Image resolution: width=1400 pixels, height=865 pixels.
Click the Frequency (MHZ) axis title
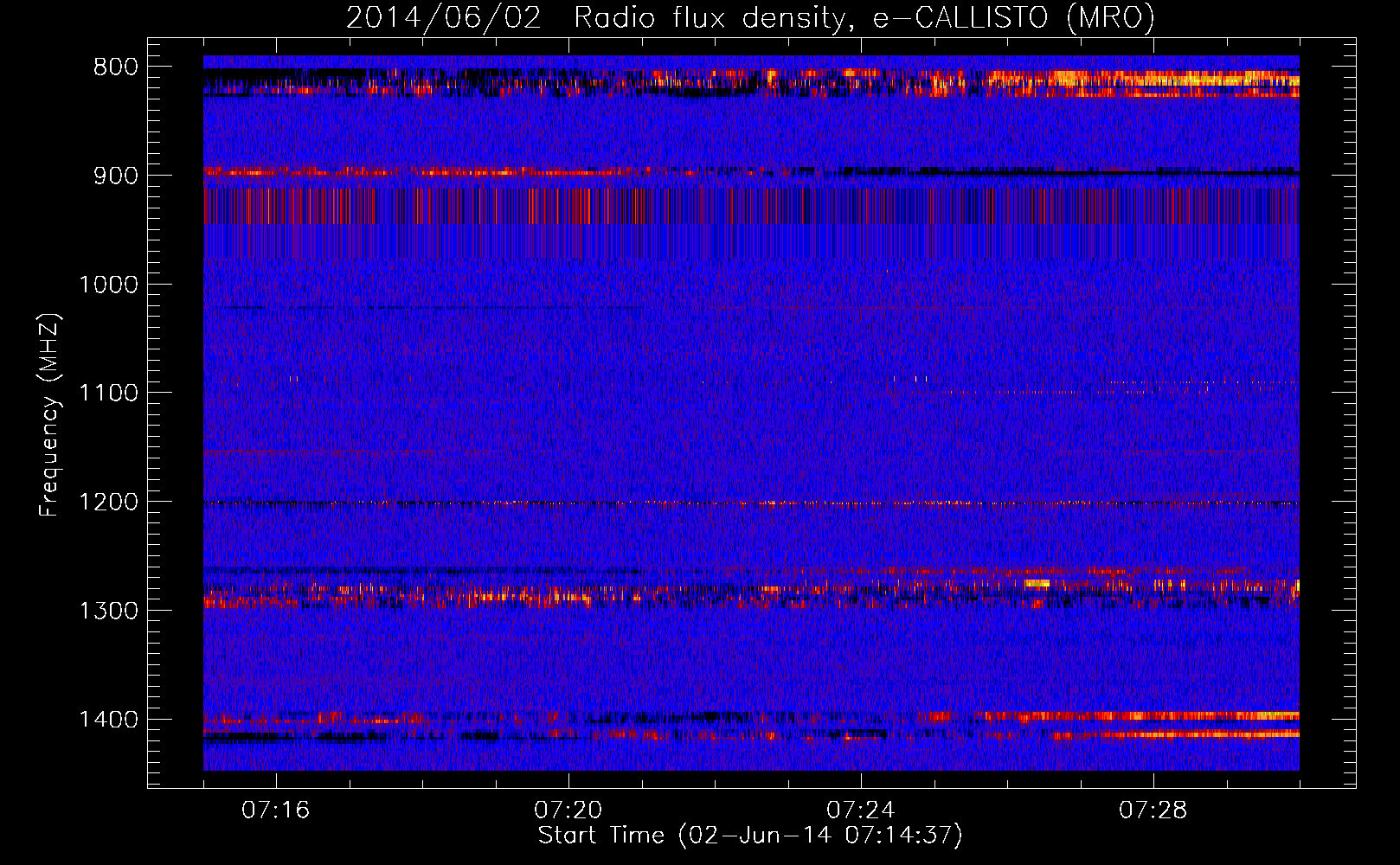pos(50,415)
